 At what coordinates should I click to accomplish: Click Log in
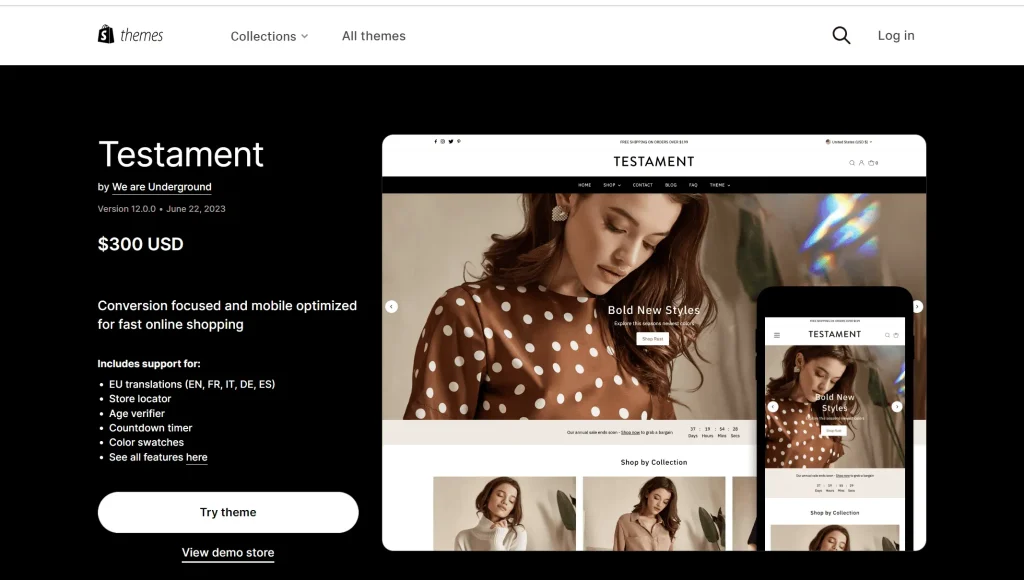[895, 35]
